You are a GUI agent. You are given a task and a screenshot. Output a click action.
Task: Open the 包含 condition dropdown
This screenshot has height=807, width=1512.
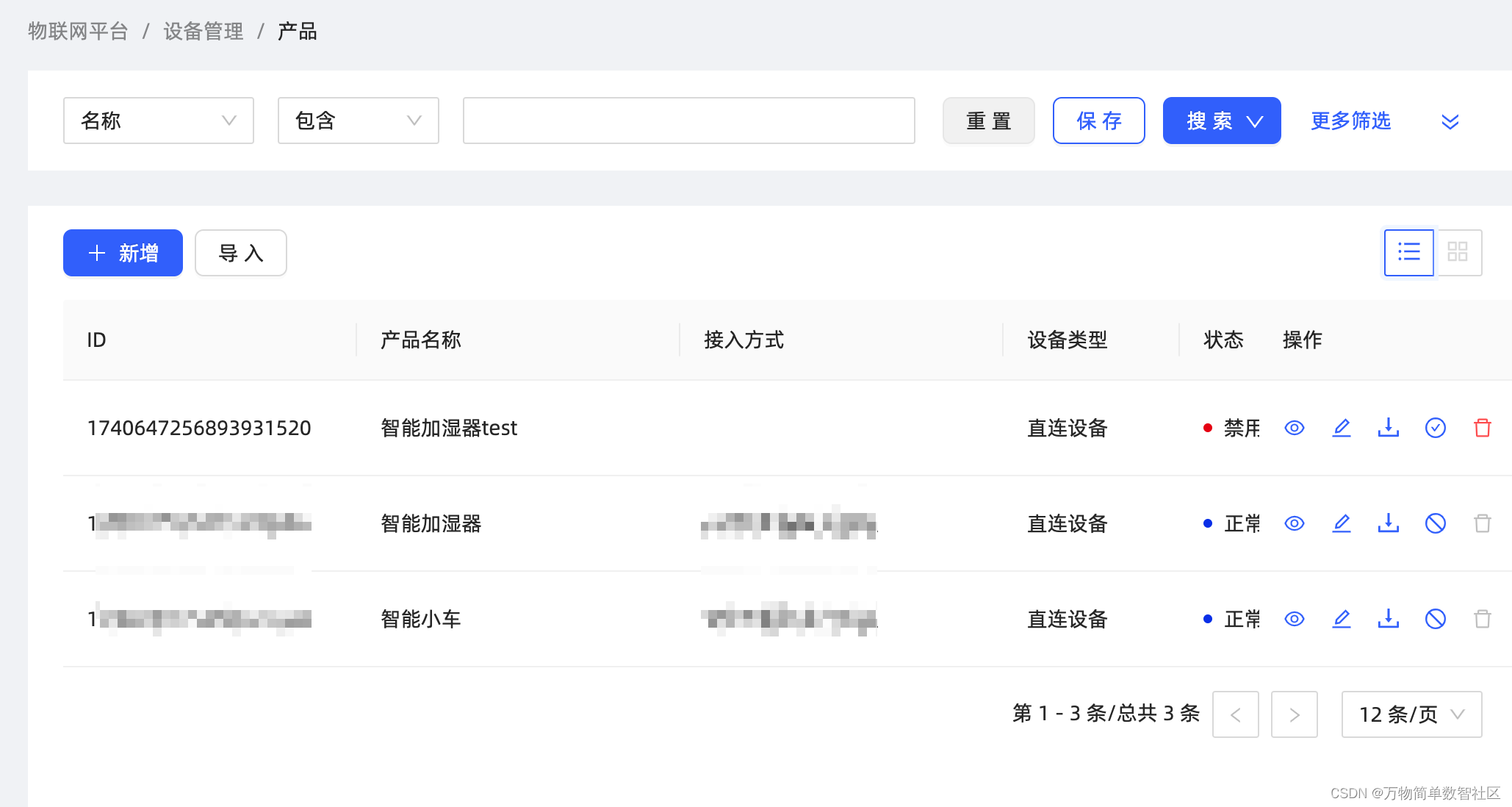click(359, 121)
